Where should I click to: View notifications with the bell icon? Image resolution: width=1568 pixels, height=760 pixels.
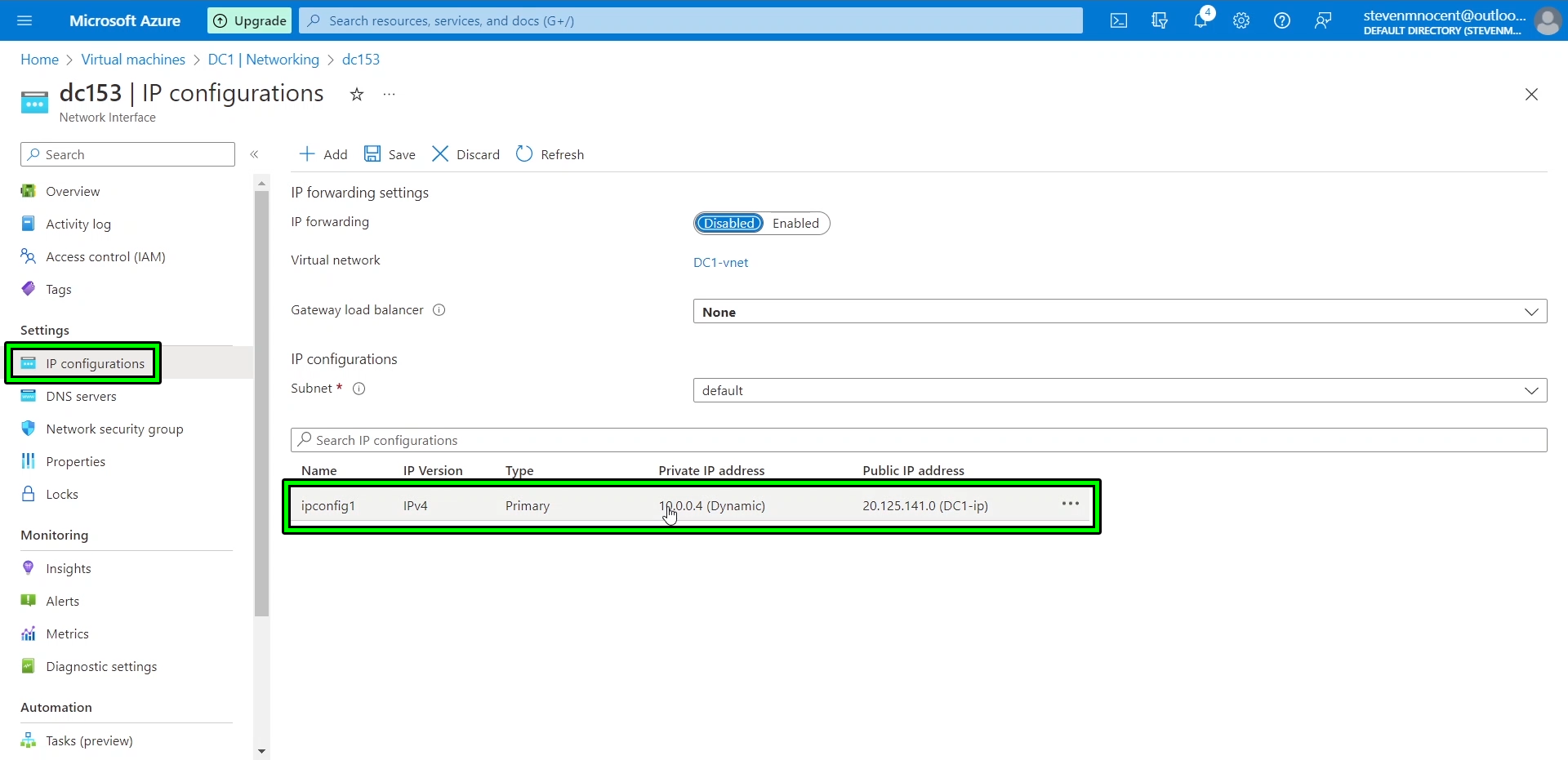[x=1201, y=20]
